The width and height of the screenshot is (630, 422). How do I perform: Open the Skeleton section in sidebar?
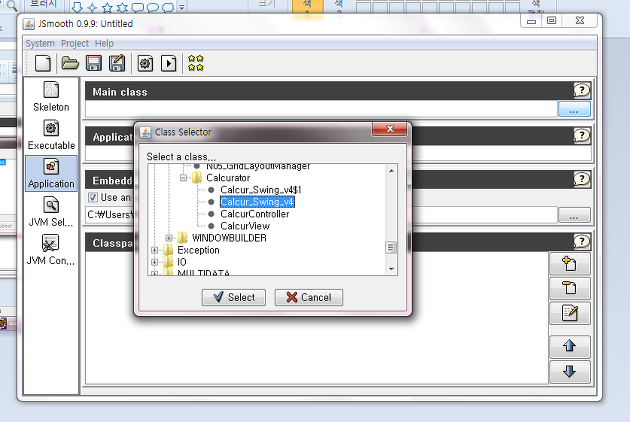[51, 97]
